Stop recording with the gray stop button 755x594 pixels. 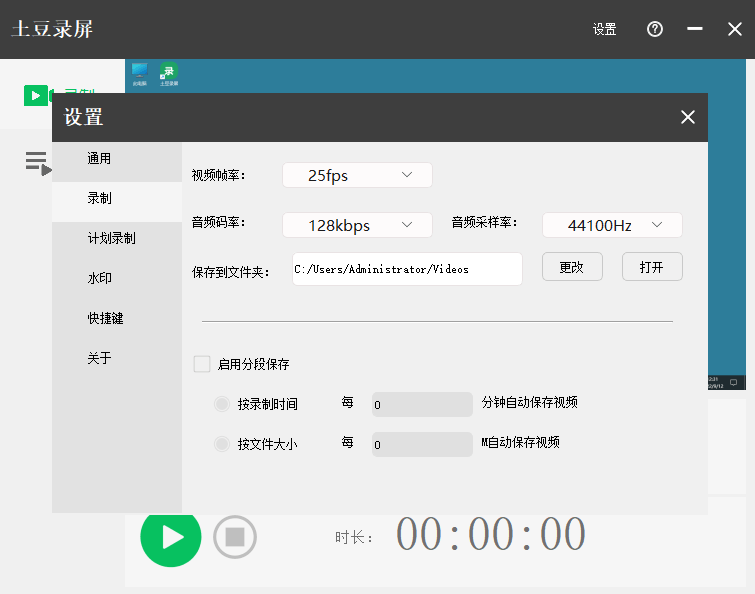[235, 537]
